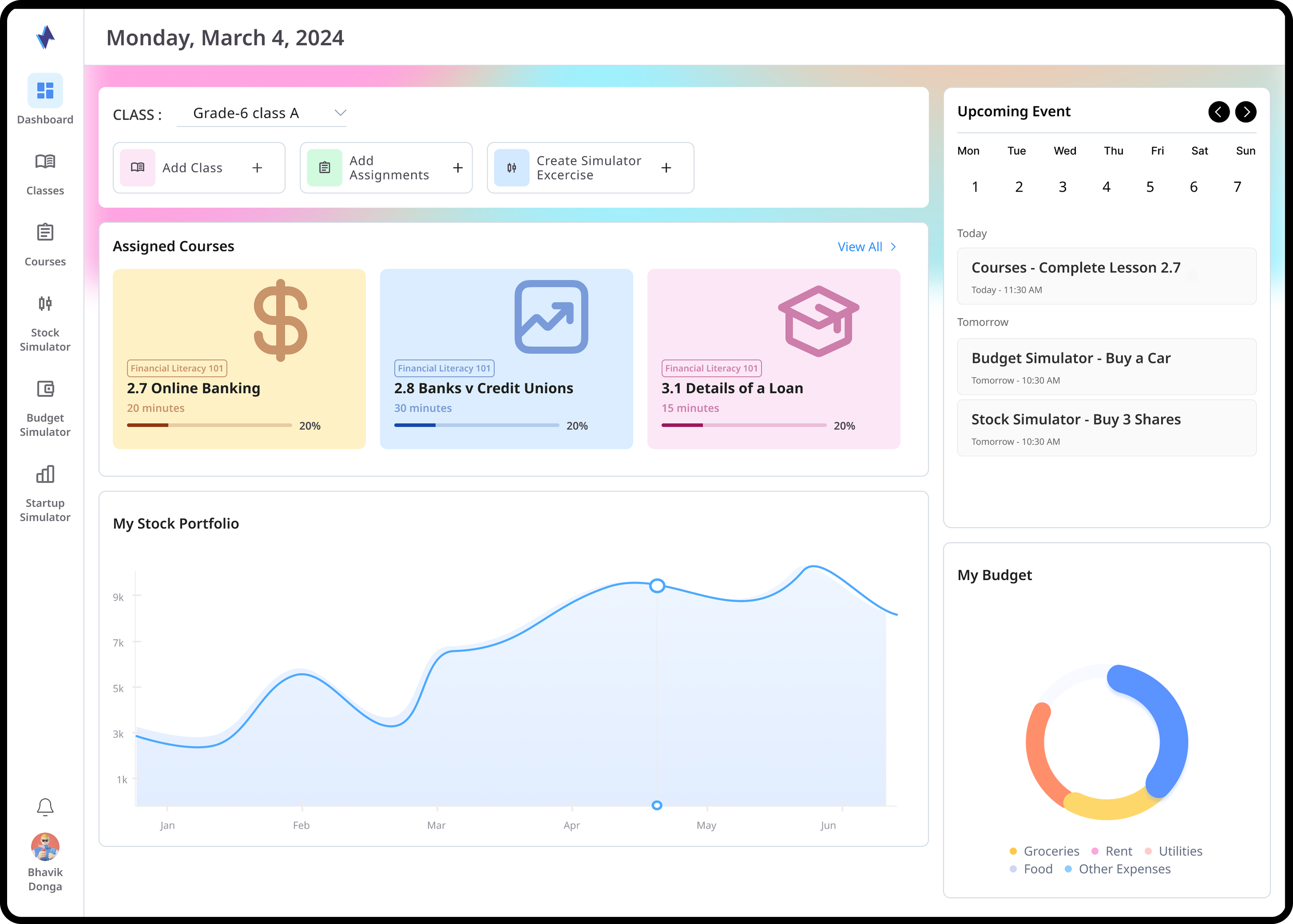1293x924 pixels.
Task: Click the notification bell icon
Action: point(45,807)
